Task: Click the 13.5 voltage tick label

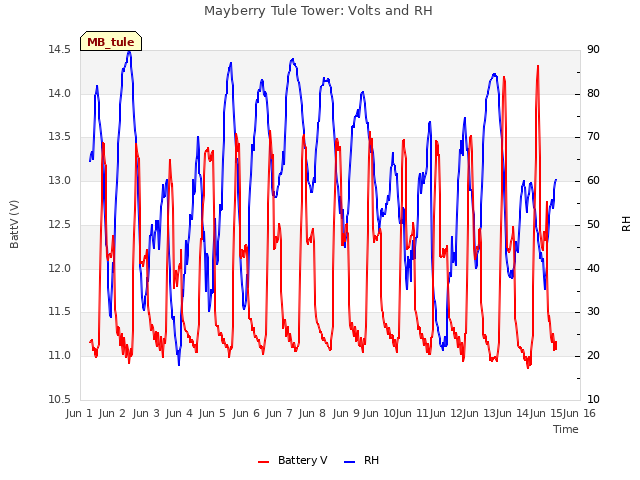Action: click(x=59, y=137)
